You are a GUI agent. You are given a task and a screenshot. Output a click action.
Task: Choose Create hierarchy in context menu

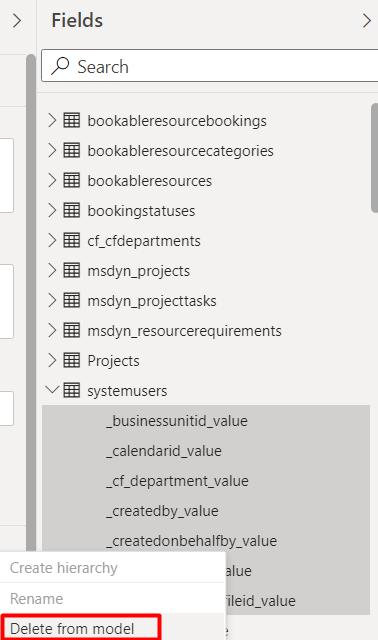click(64, 568)
